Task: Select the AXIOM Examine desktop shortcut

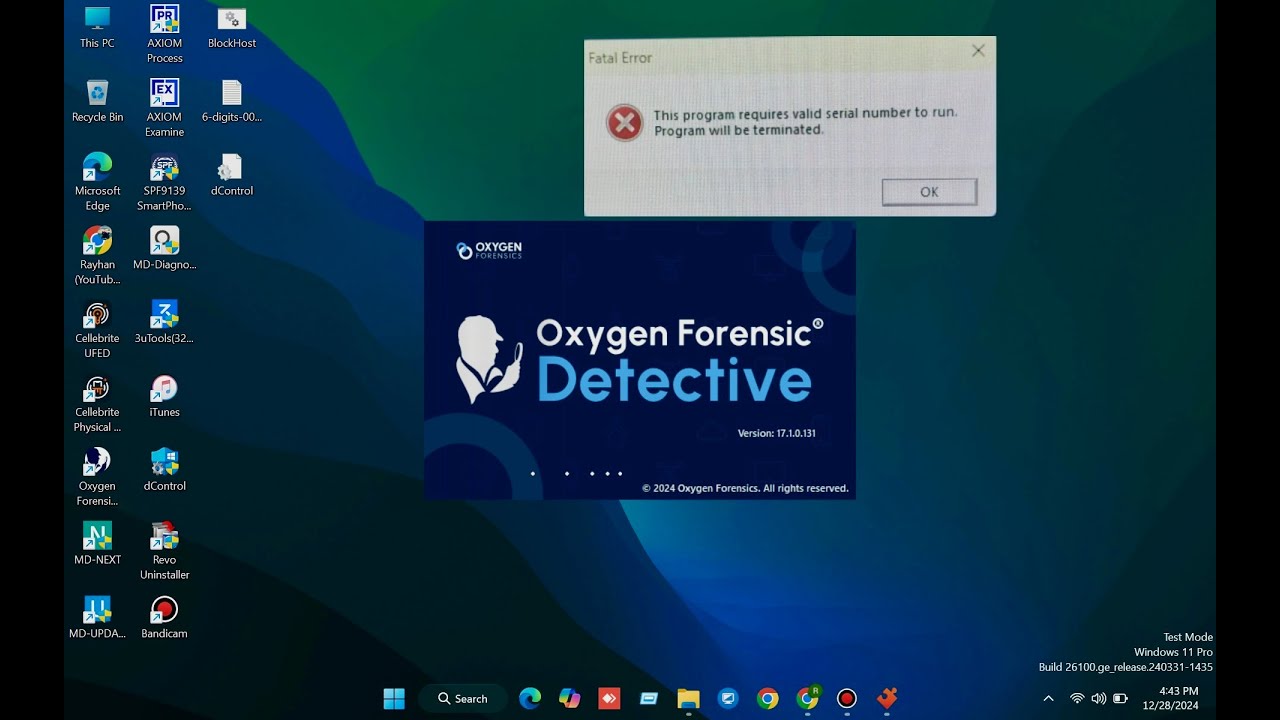Action: (x=164, y=108)
